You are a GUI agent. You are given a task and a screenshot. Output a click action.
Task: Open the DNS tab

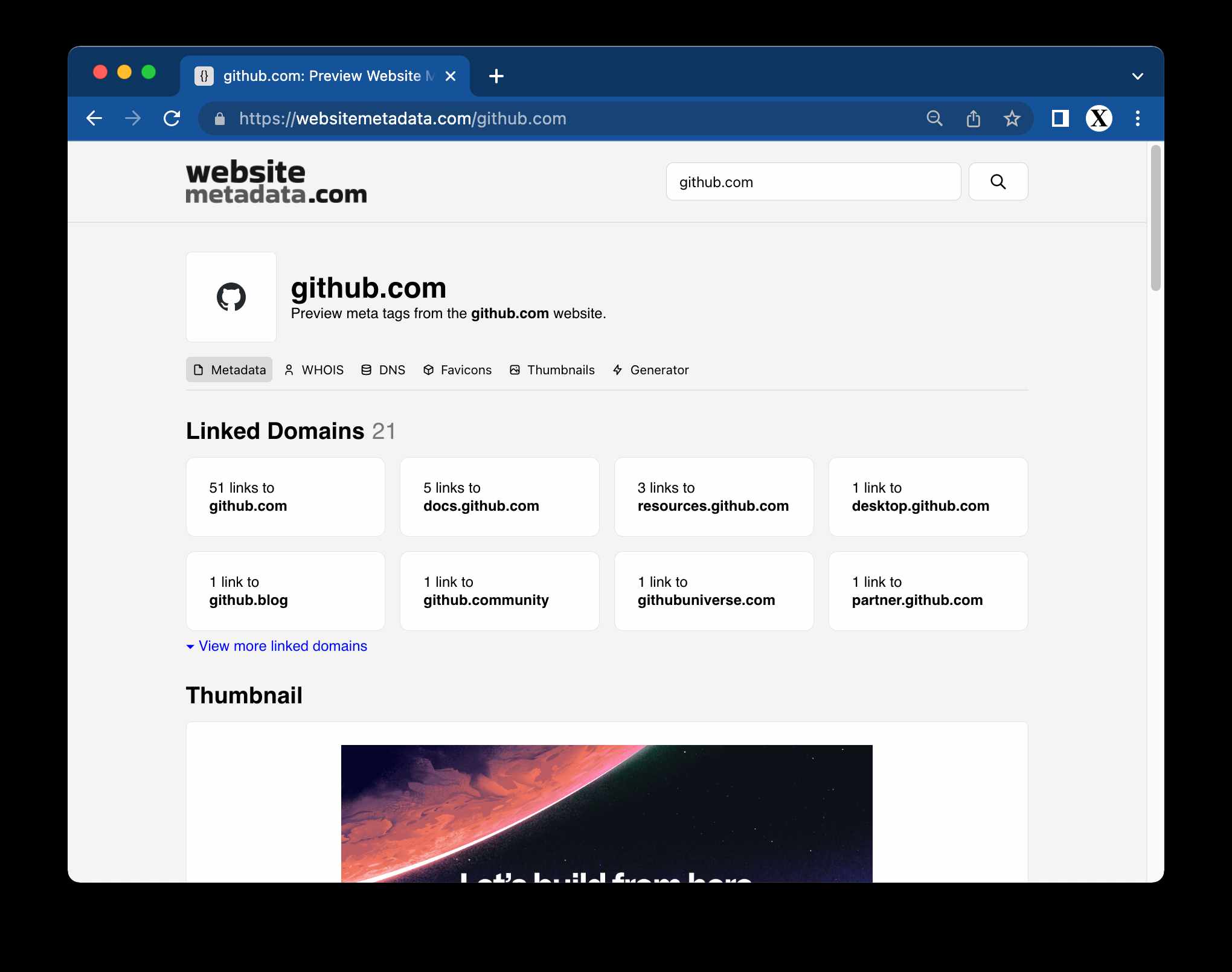383,370
